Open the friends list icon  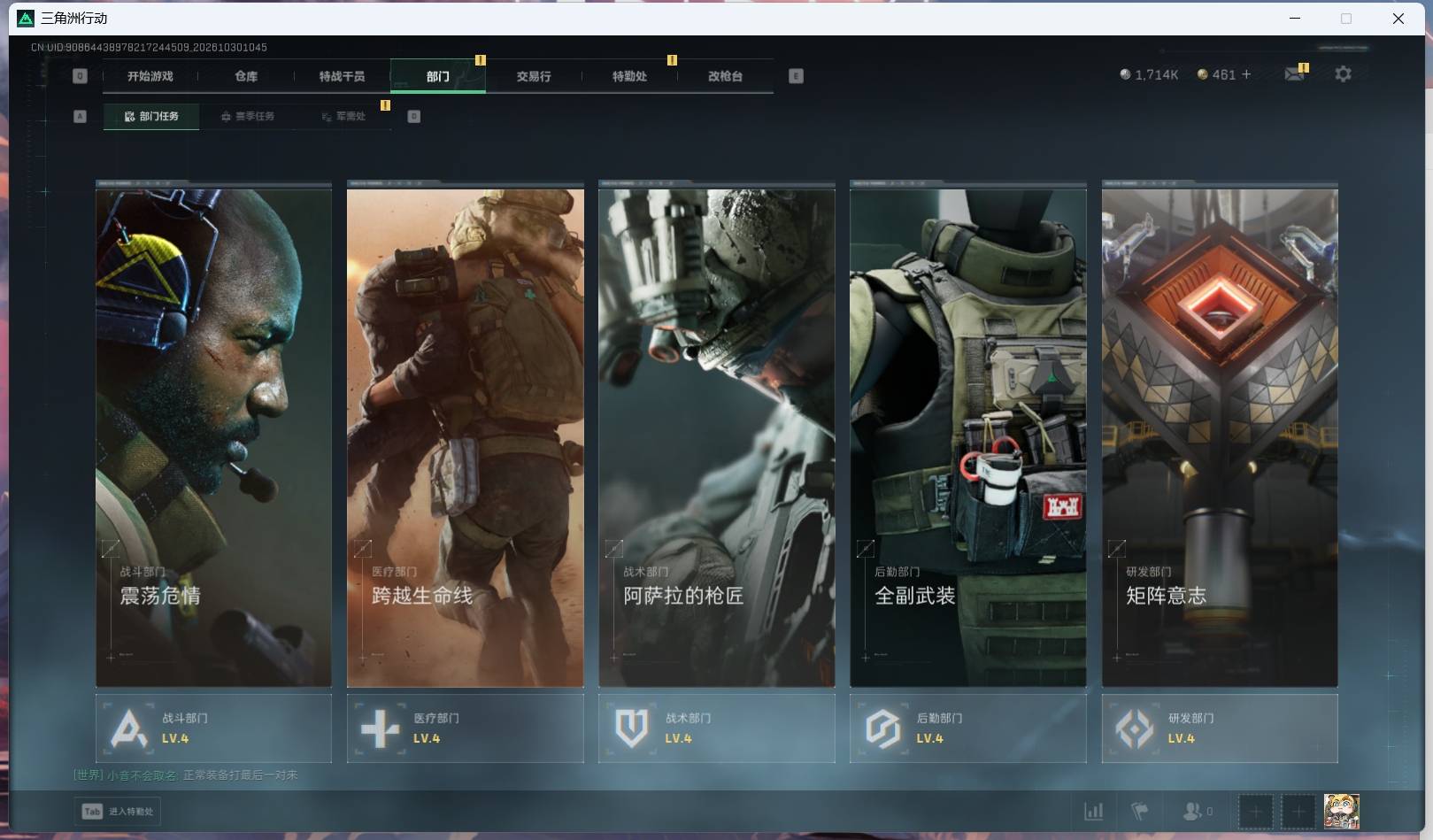tap(1192, 811)
